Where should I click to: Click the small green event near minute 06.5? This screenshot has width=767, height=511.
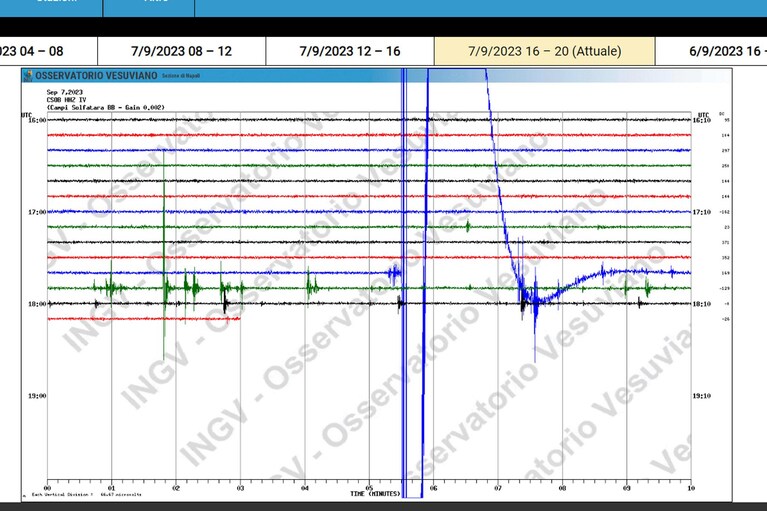click(468, 226)
